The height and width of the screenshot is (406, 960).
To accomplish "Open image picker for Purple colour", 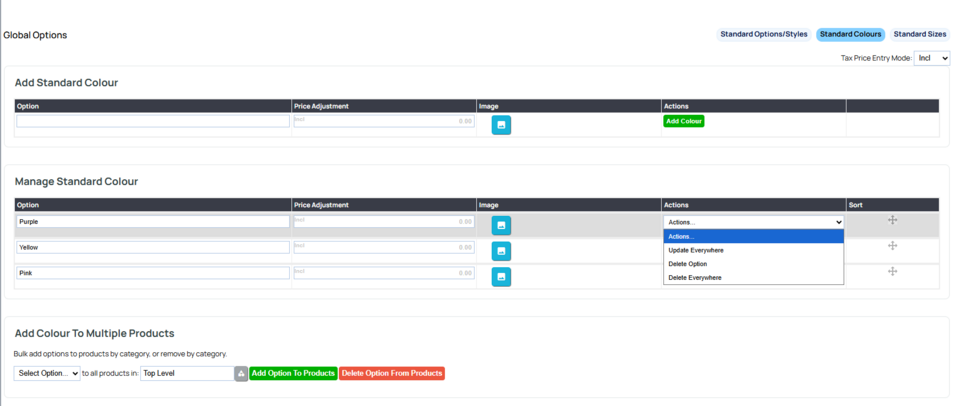I will [x=501, y=226].
